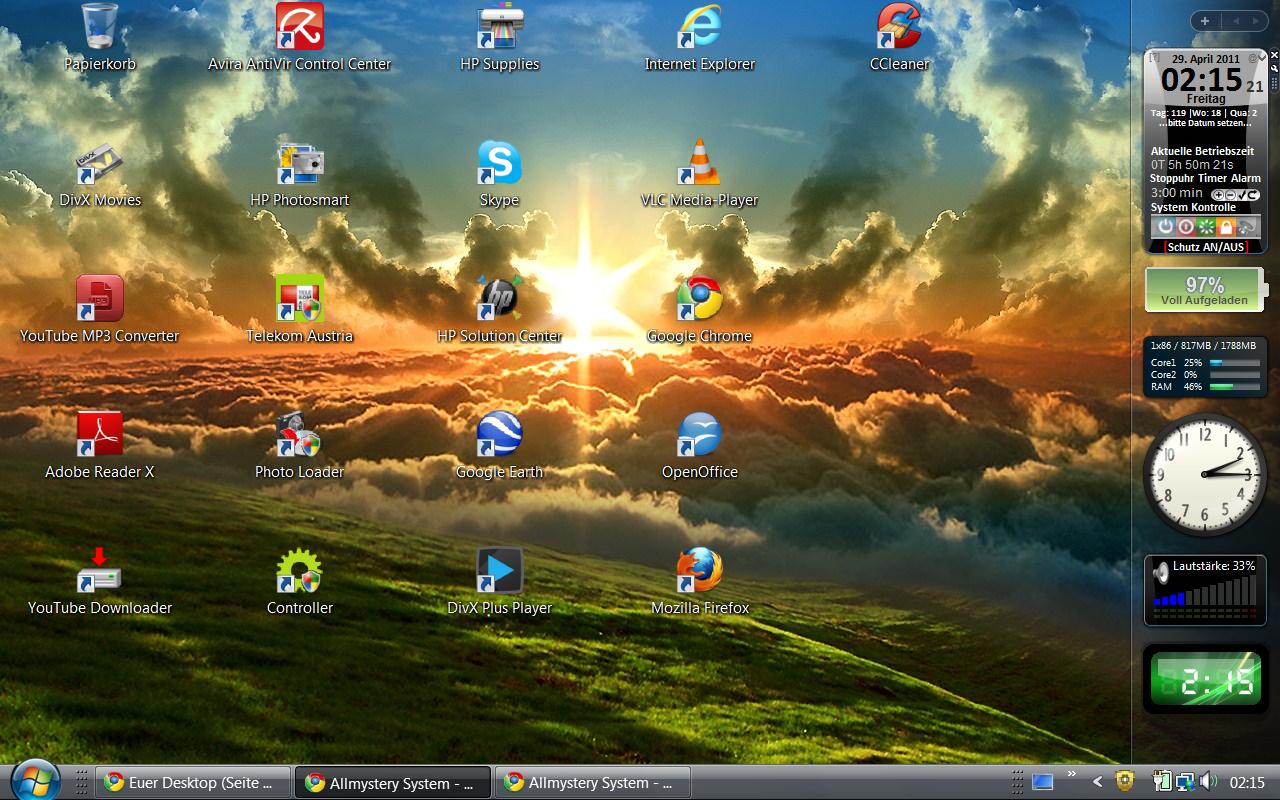Viewport: 1280px width, 800px height.
Task: Click the timer repeat arrow button
Action: pyautogui.click(x=1252, y=195)
